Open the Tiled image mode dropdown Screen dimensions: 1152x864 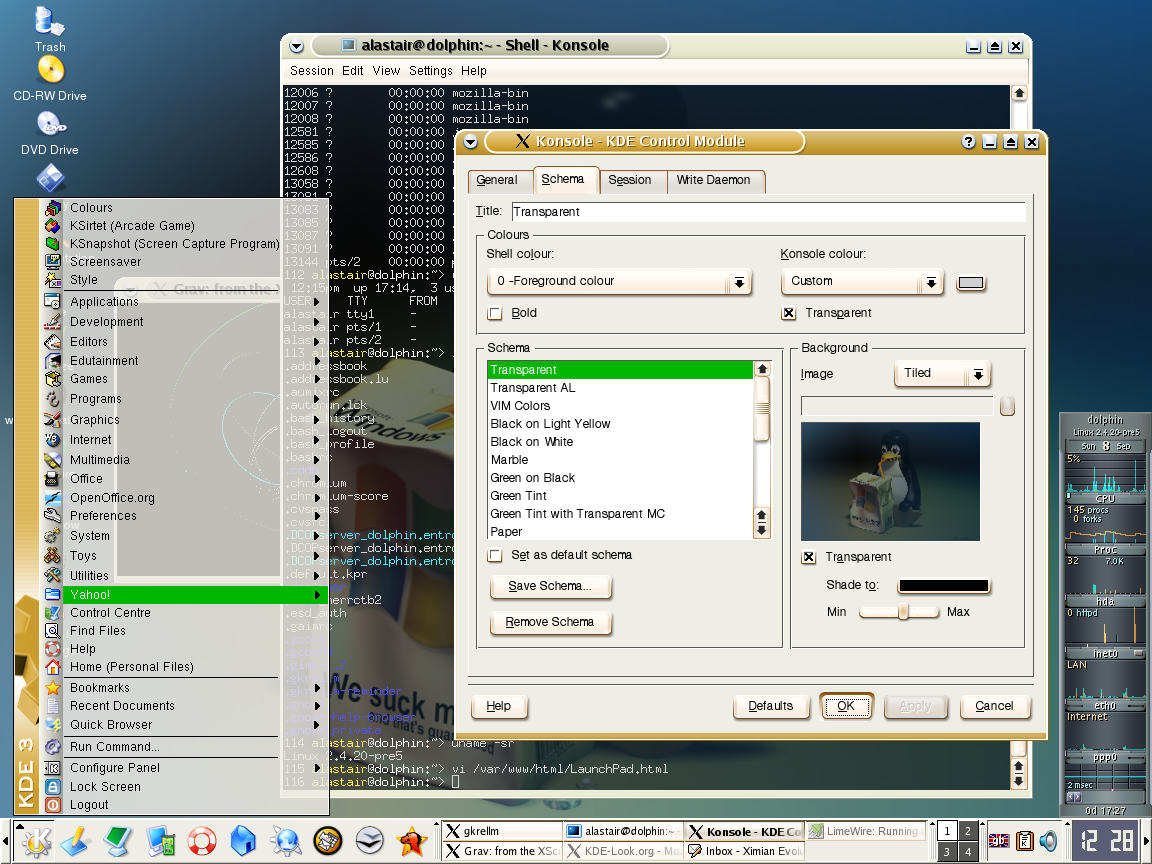click(943, 374)
